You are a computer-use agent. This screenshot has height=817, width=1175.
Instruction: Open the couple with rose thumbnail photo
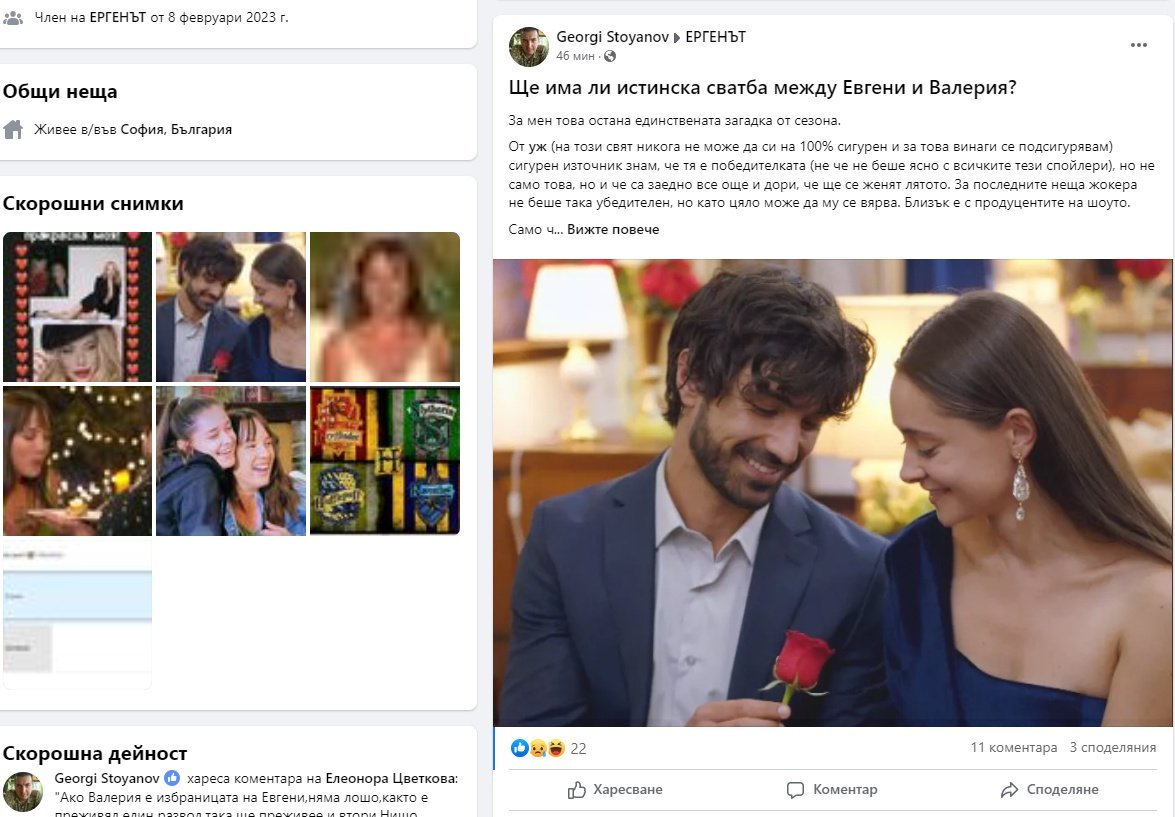[231, 307]
